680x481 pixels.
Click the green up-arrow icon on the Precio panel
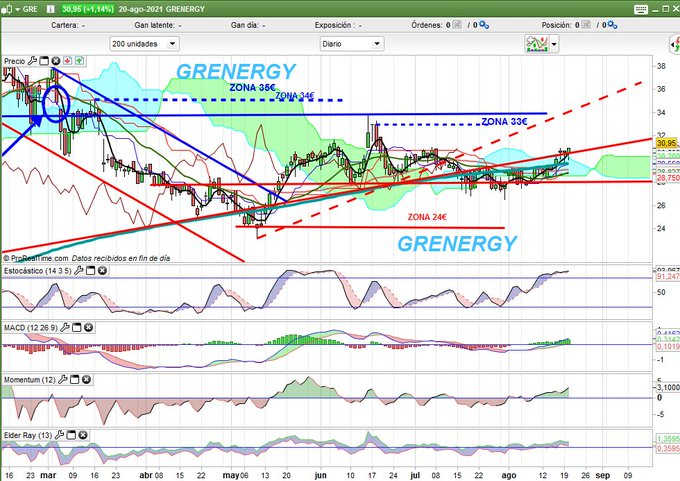click(x=79, y=61)
